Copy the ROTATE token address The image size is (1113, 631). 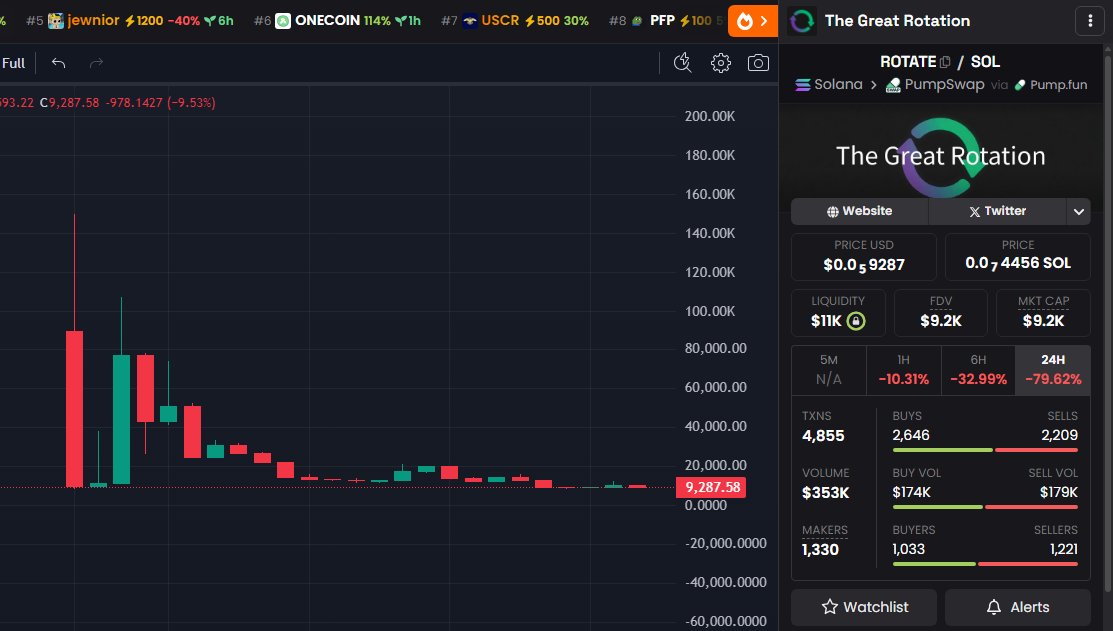945,62
